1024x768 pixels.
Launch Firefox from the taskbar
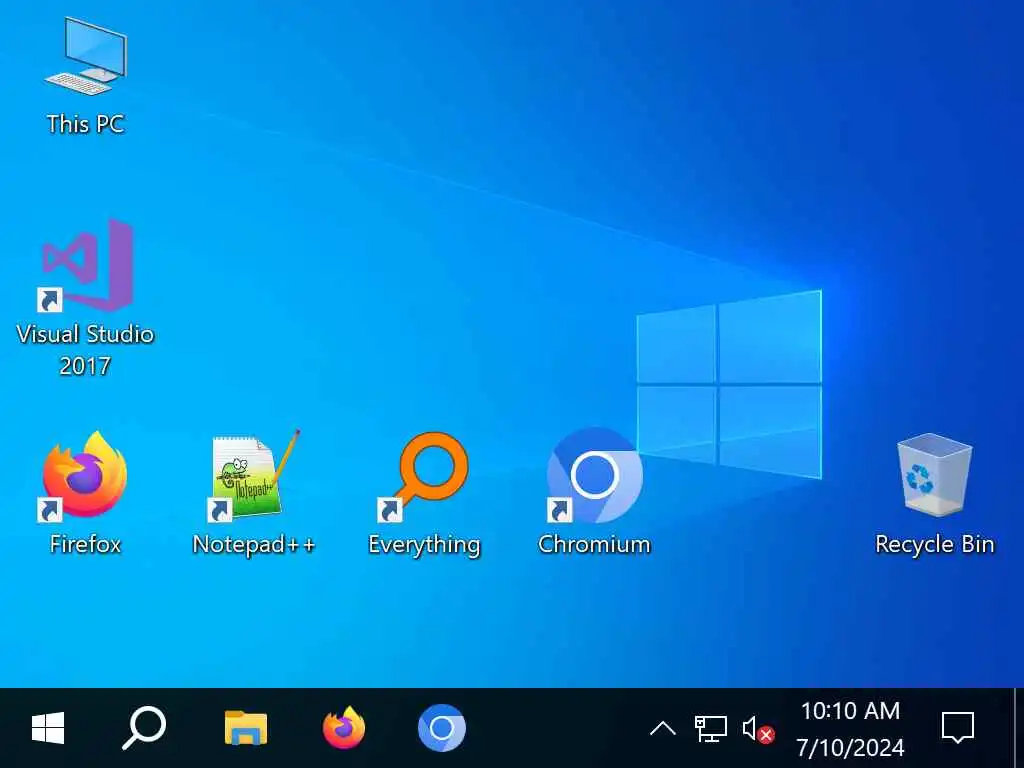(344, 728)
